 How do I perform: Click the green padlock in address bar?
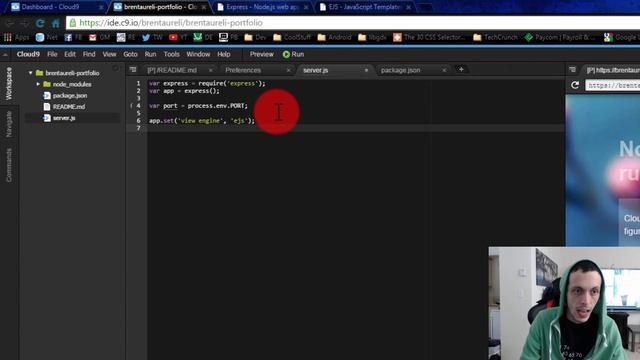73,23
